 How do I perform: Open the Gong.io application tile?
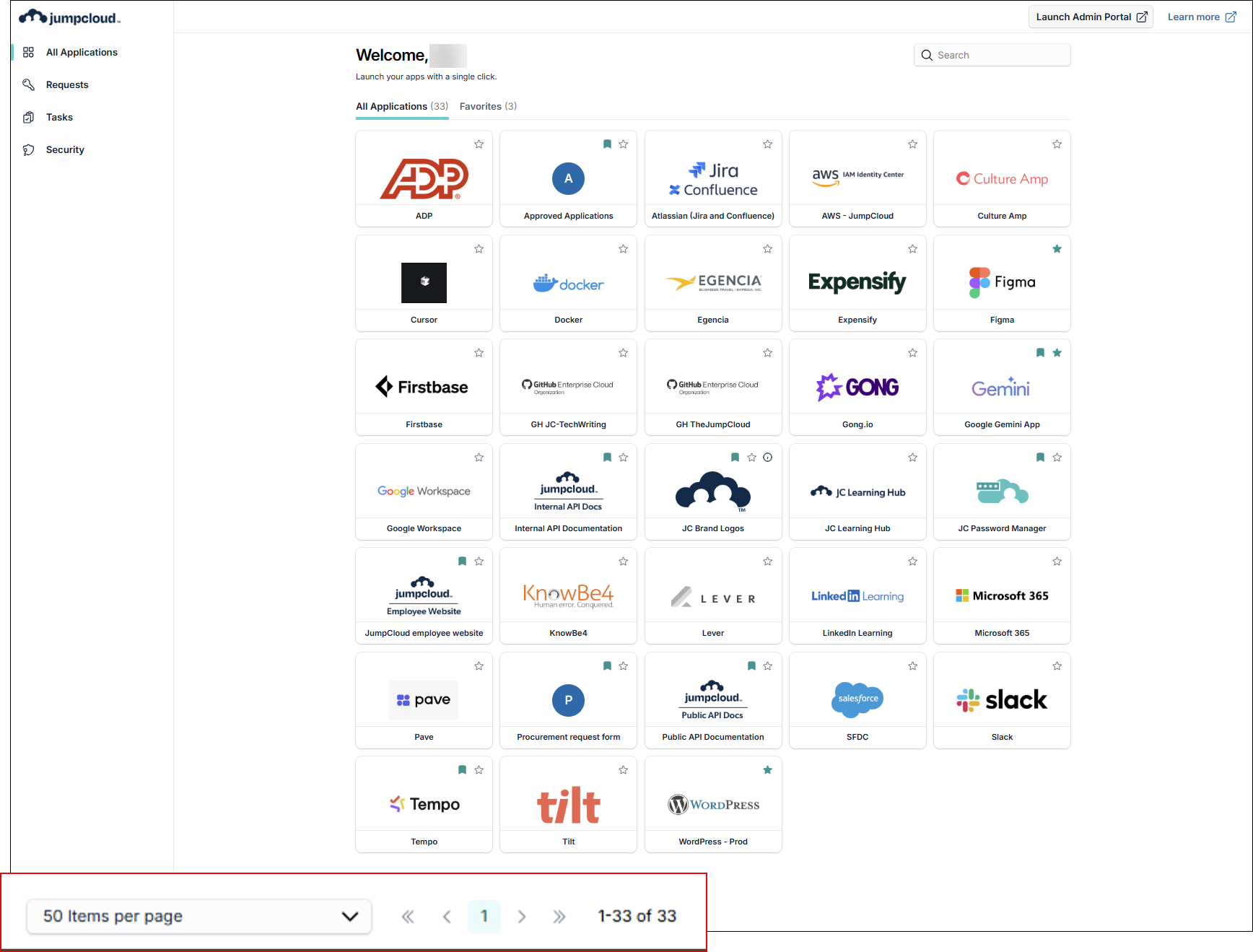857,387
